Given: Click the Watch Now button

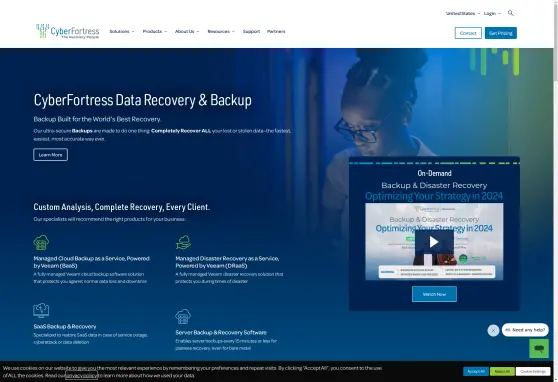Looking at the screenshot, I should coord(434,294).
